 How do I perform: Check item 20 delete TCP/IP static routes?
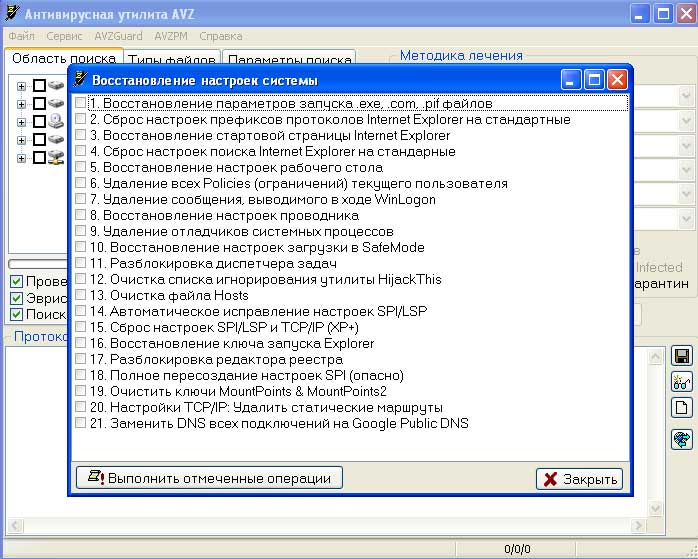coord(81,407)
